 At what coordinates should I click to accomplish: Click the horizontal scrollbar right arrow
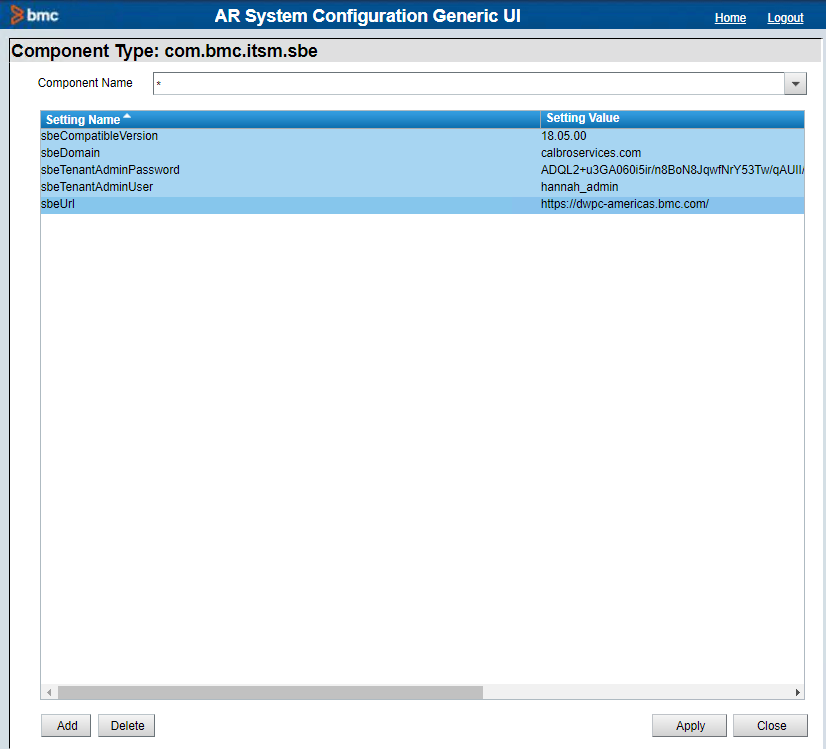(797, 692)
